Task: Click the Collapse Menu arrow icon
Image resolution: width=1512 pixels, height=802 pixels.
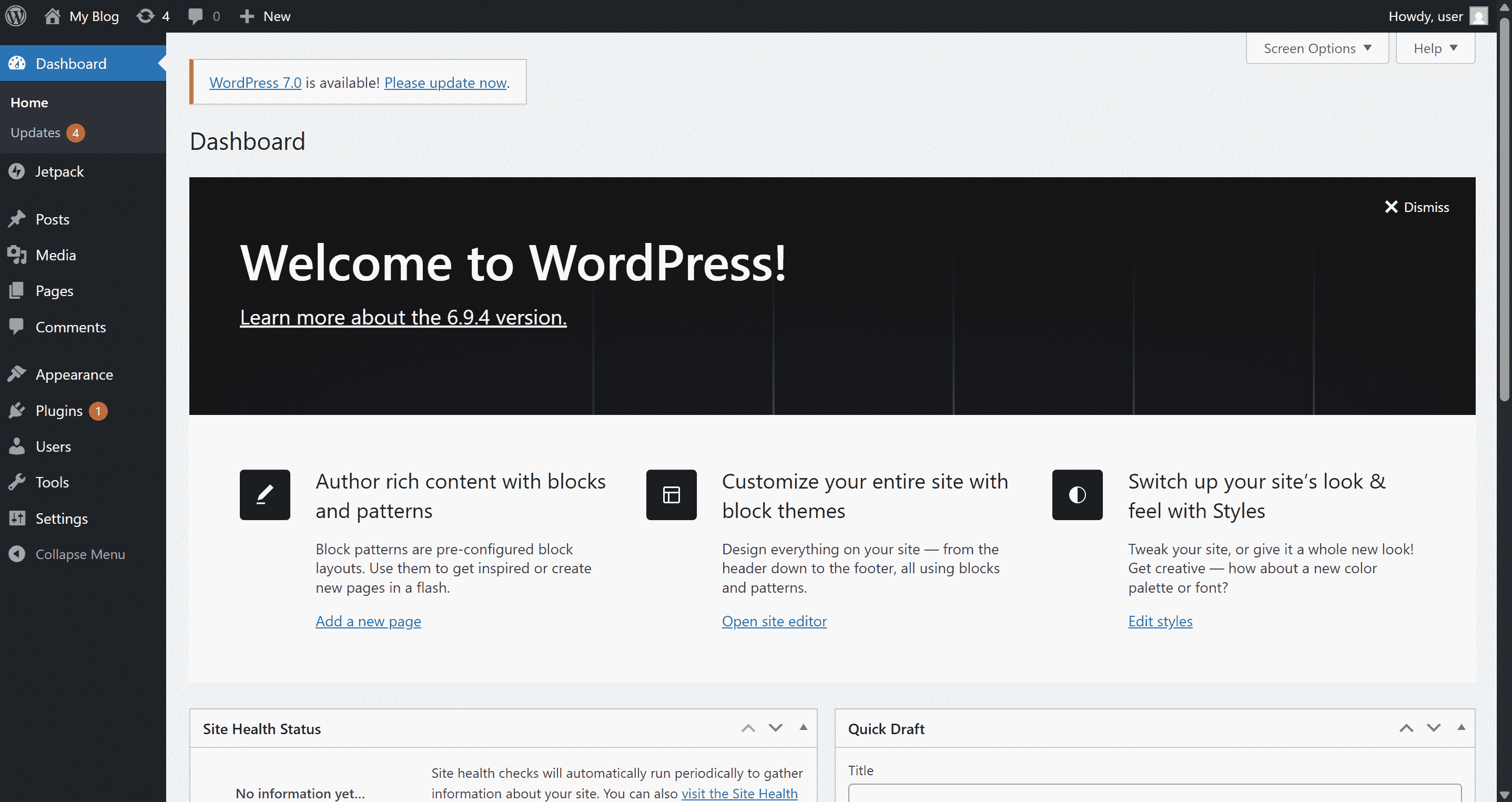Action: 17,554
